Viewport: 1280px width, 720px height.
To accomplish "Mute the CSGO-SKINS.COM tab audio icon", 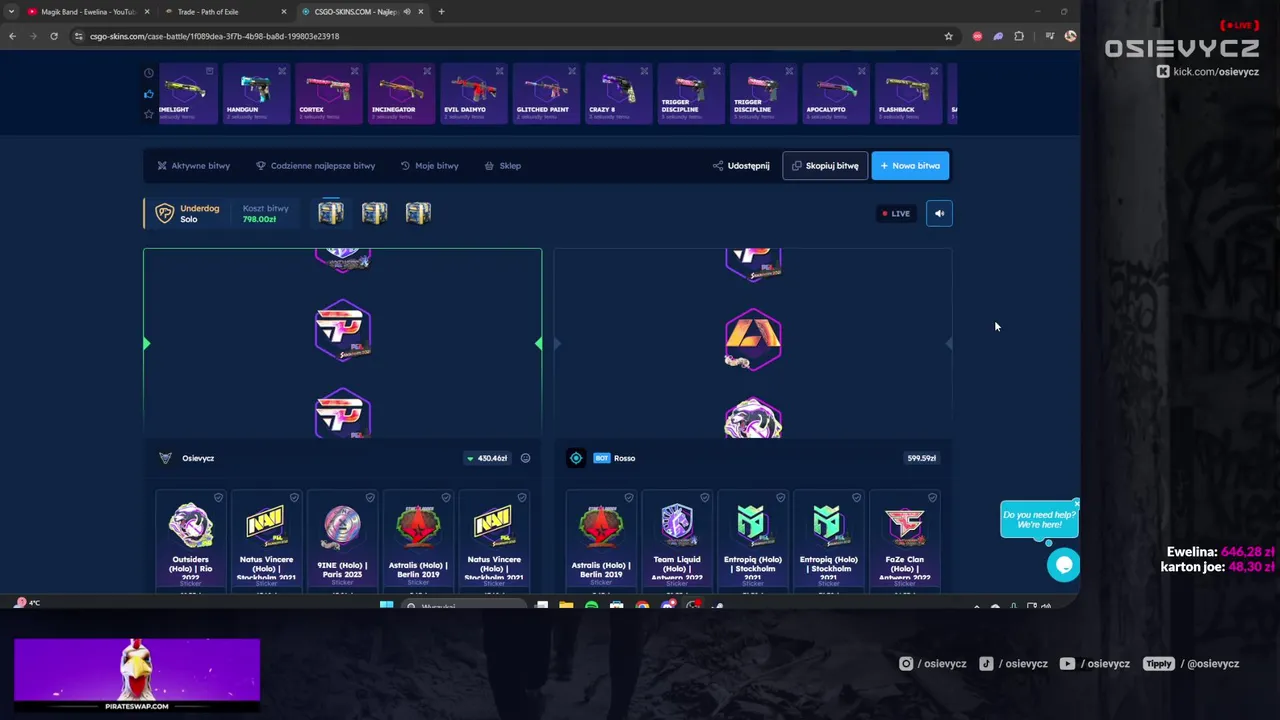I will [406, 12].
